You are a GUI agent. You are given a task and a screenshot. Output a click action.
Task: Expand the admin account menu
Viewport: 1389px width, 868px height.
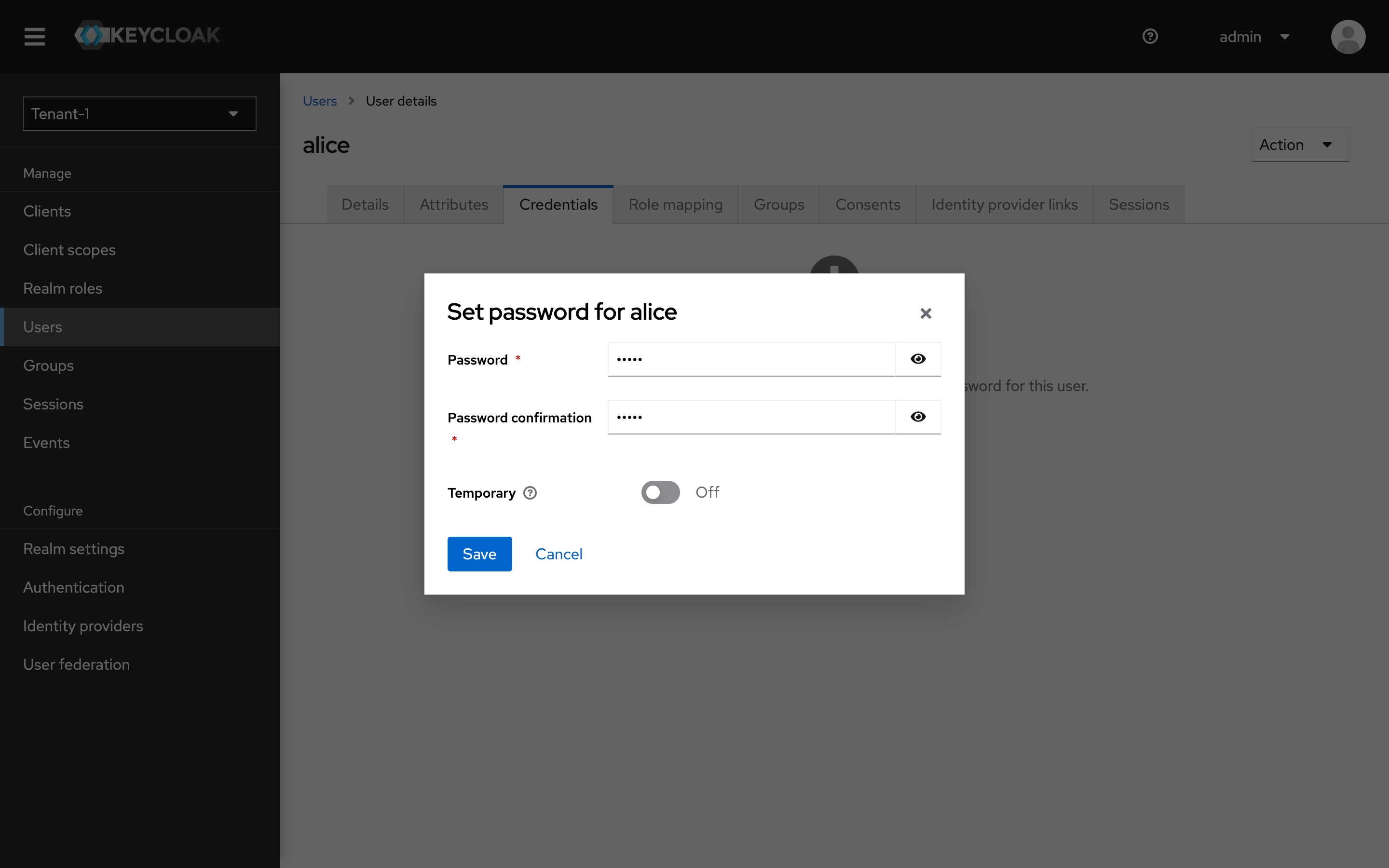coord(1255,36)
